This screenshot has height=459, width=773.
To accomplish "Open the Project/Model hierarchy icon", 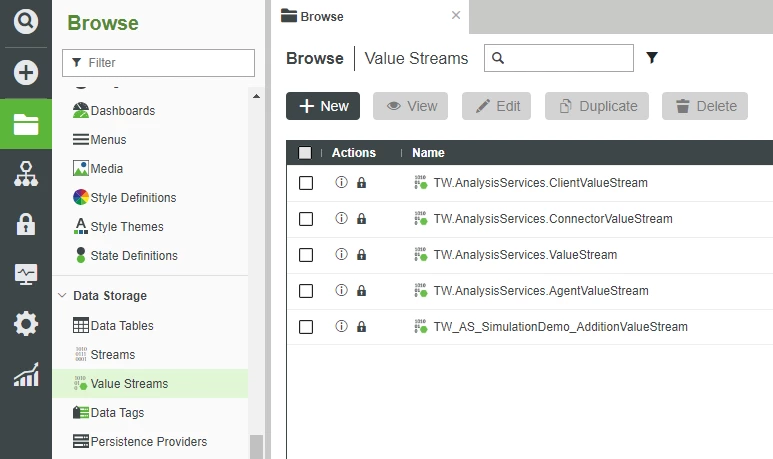I will click(x=26, y=174).
